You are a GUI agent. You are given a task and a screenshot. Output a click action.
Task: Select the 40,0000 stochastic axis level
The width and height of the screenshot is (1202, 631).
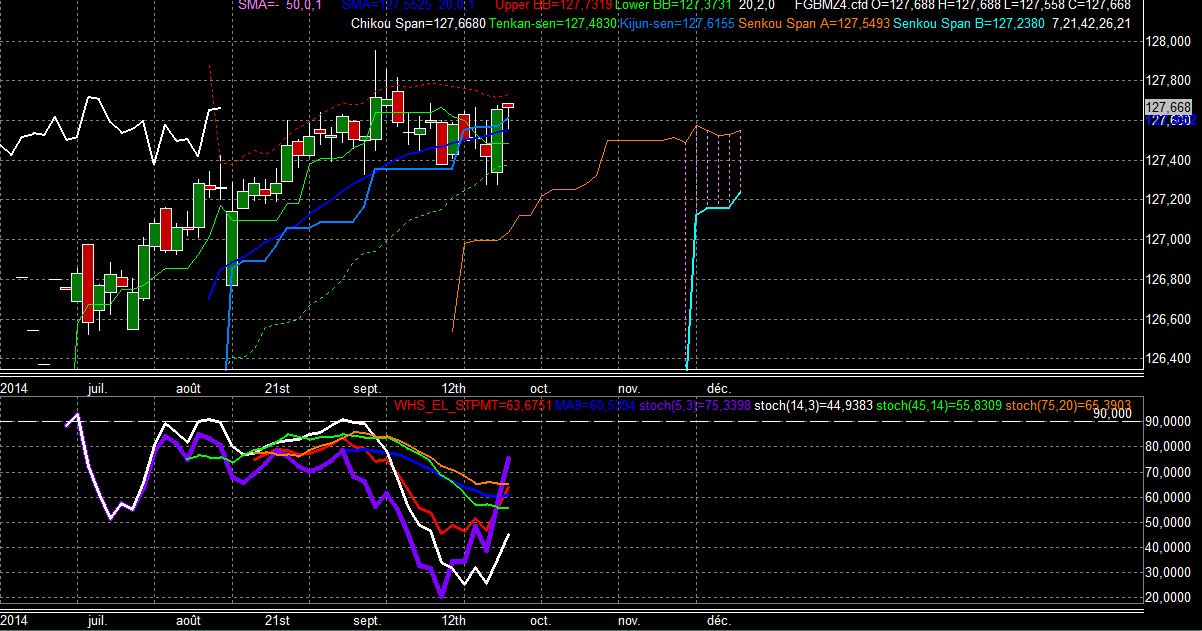pos(1169,548)
